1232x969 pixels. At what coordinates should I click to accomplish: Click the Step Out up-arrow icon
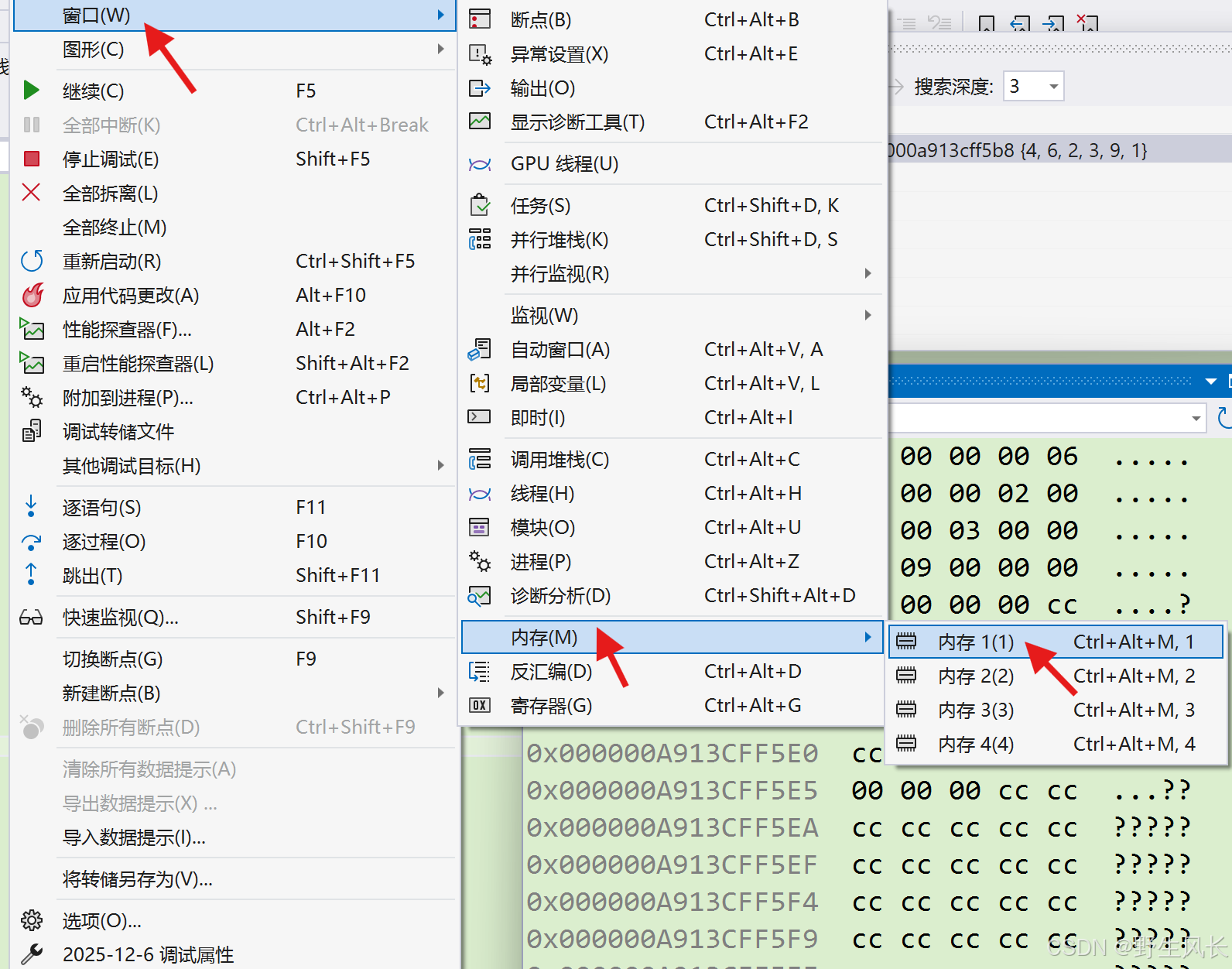click(31, 574)
